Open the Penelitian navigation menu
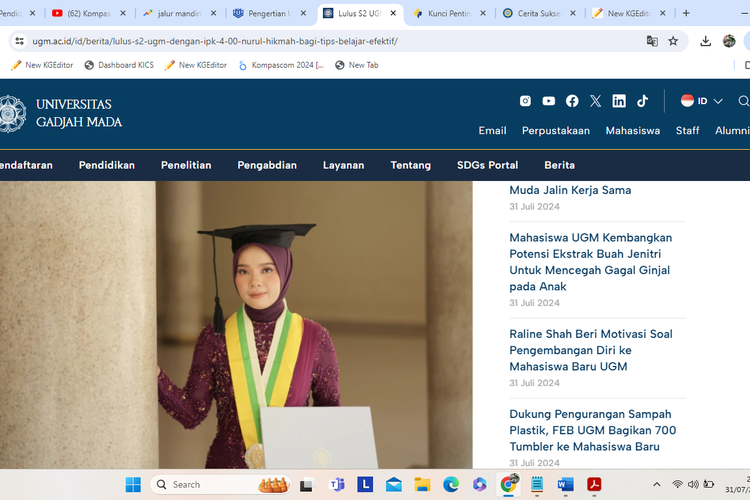Image resolution: width=750 pixels, height=500 pixels. click(186, 165)
